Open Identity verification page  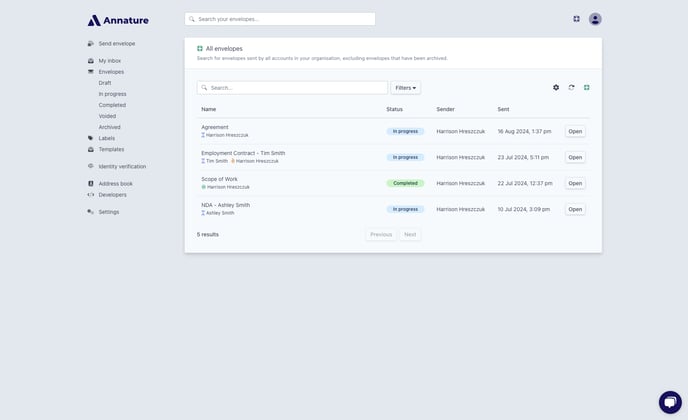pos(122,166)
